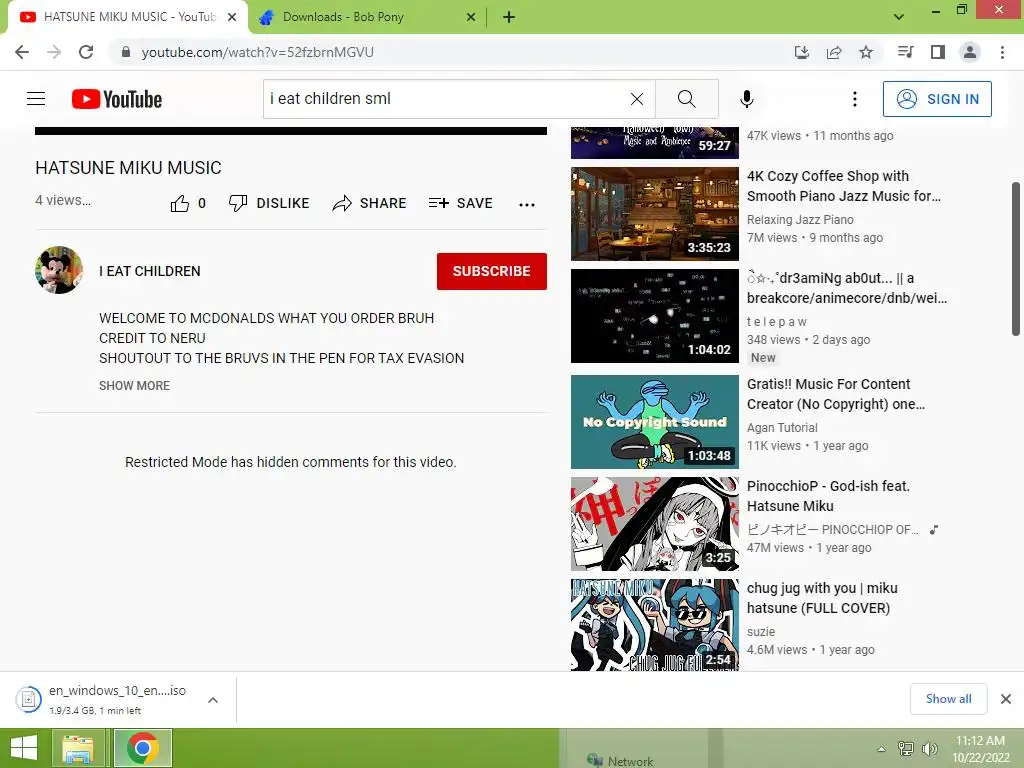Viewport: 1024px width, 768px height.
Task: Open the Agan Tutorial channel link
Action: 782,428
